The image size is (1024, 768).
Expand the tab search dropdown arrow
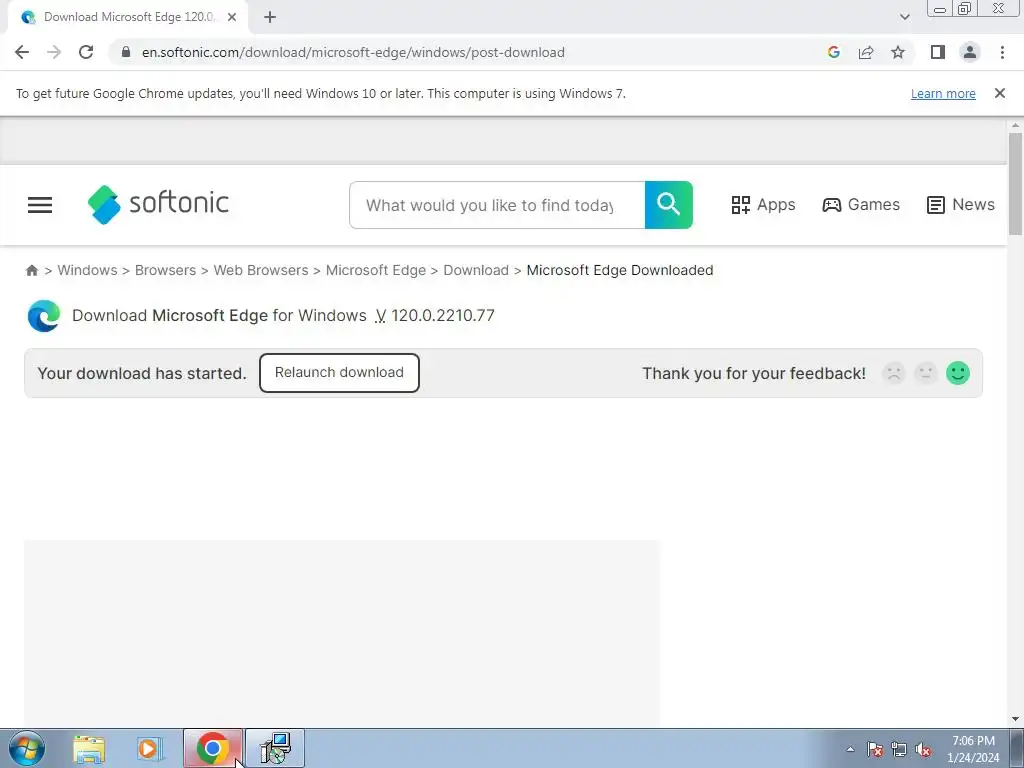click(904, 17)
